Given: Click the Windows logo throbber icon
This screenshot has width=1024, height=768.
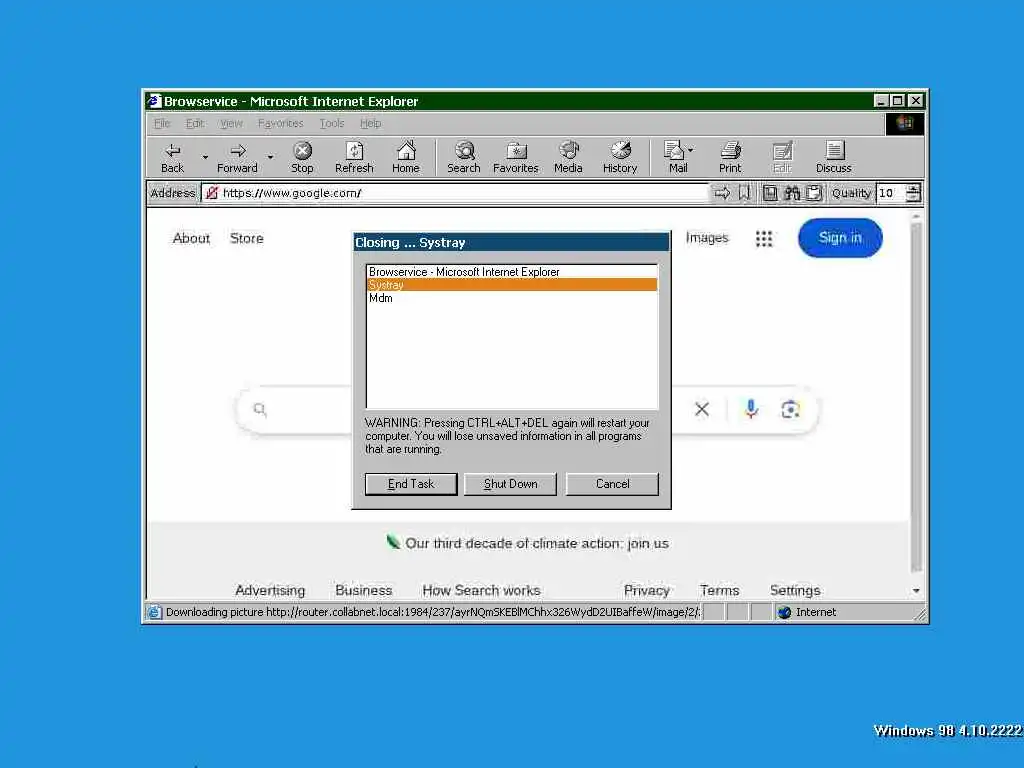Looking at the screenshot, I should pos(904,123).
